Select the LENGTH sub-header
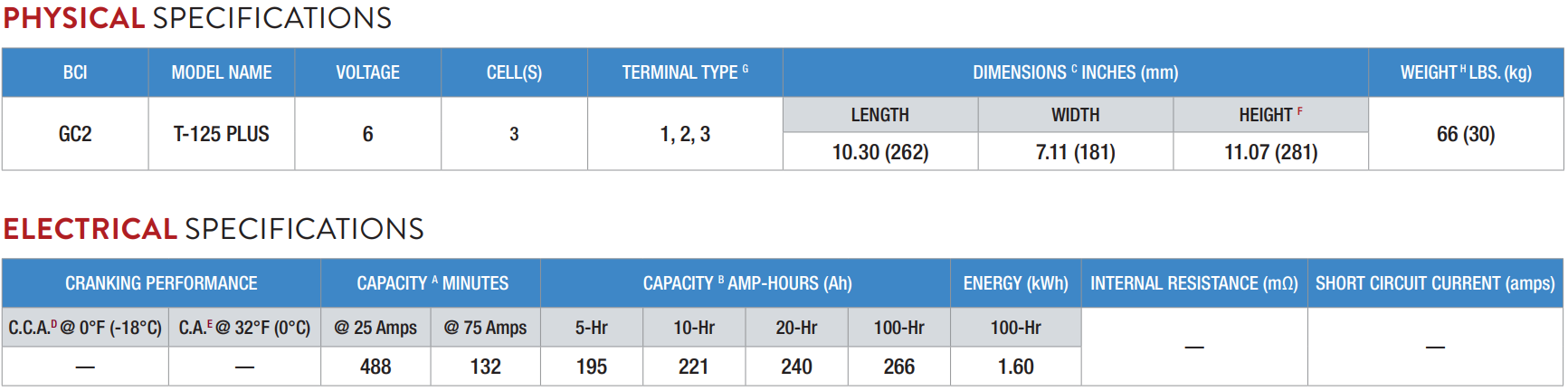1568x391 pixels. 880,115
